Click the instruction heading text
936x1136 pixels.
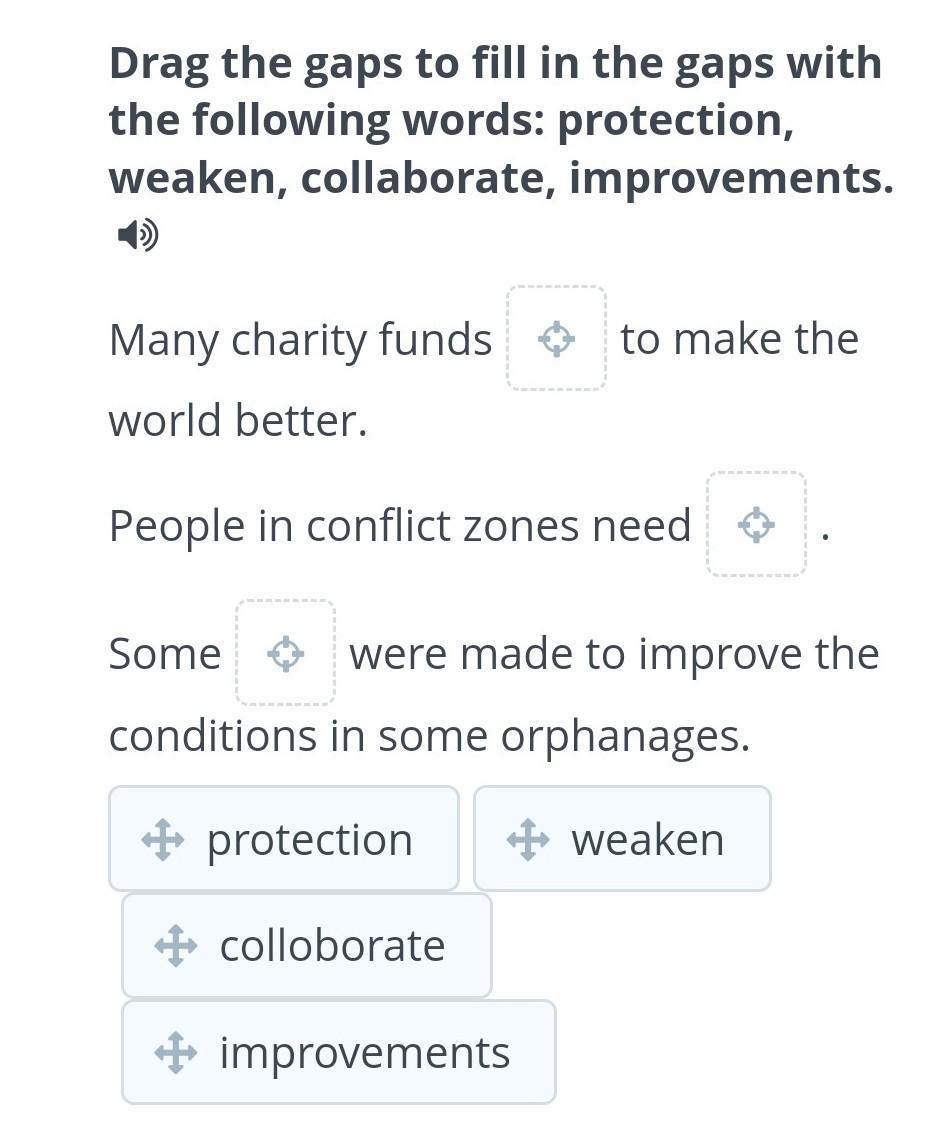501,120
